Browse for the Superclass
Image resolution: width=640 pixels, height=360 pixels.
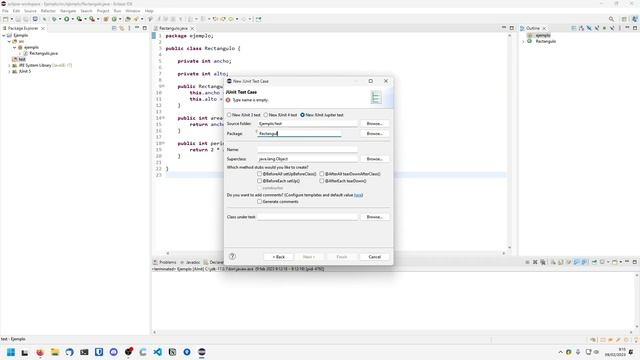(374, 159)
